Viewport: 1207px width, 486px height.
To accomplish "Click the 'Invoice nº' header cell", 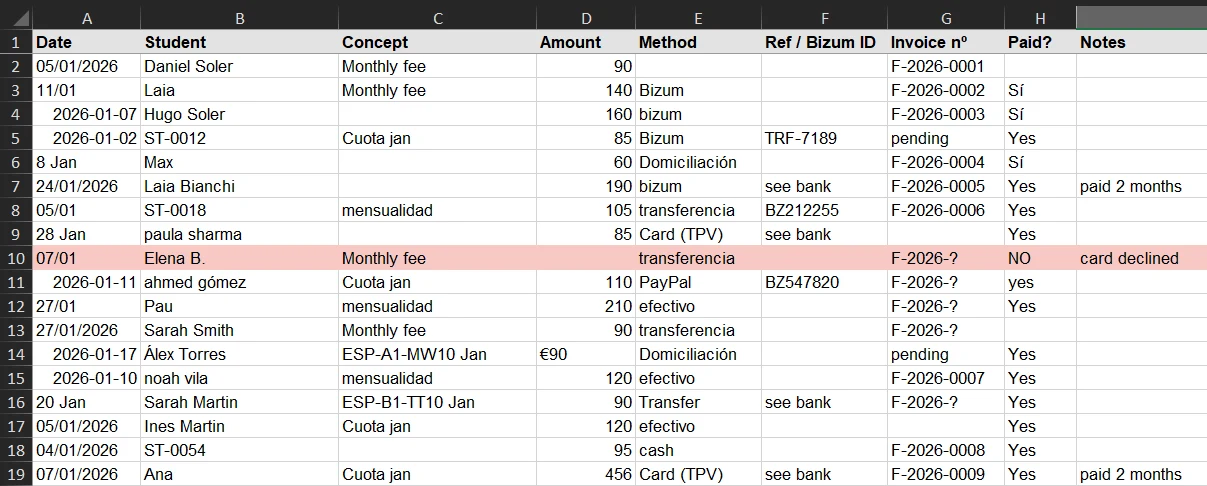I will 946,42.
